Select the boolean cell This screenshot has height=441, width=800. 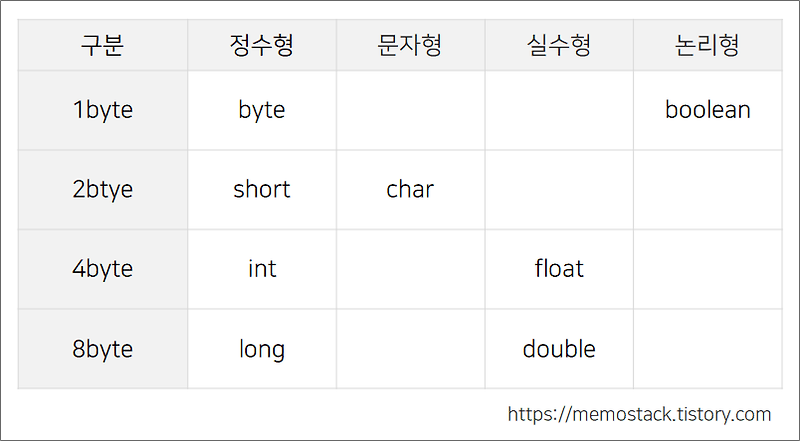tap(708, 110)
